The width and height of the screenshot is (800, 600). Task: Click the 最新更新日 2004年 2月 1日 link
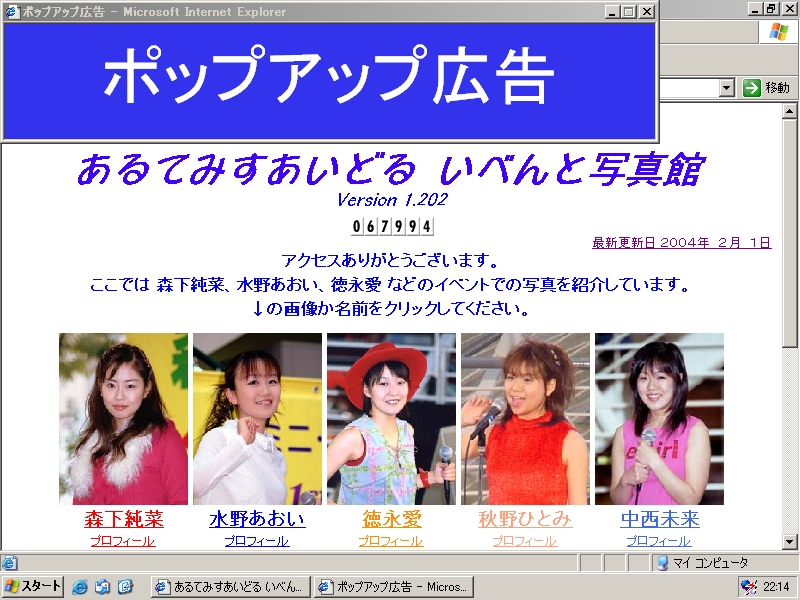[682, 242]
